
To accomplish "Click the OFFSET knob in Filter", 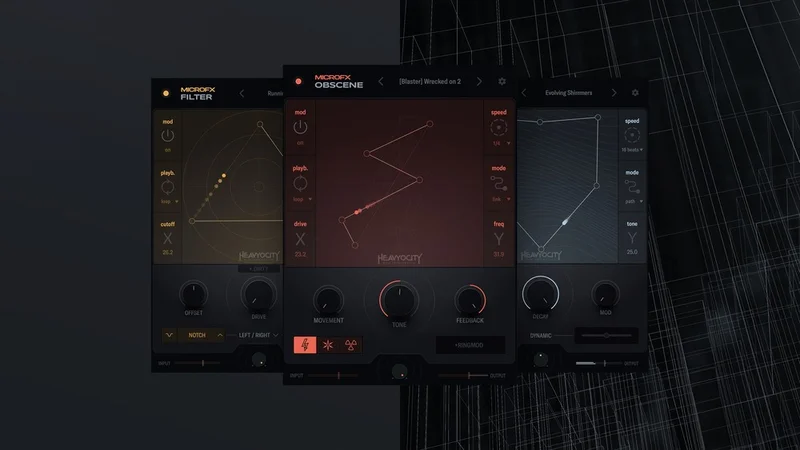I will tap(193, 294).
